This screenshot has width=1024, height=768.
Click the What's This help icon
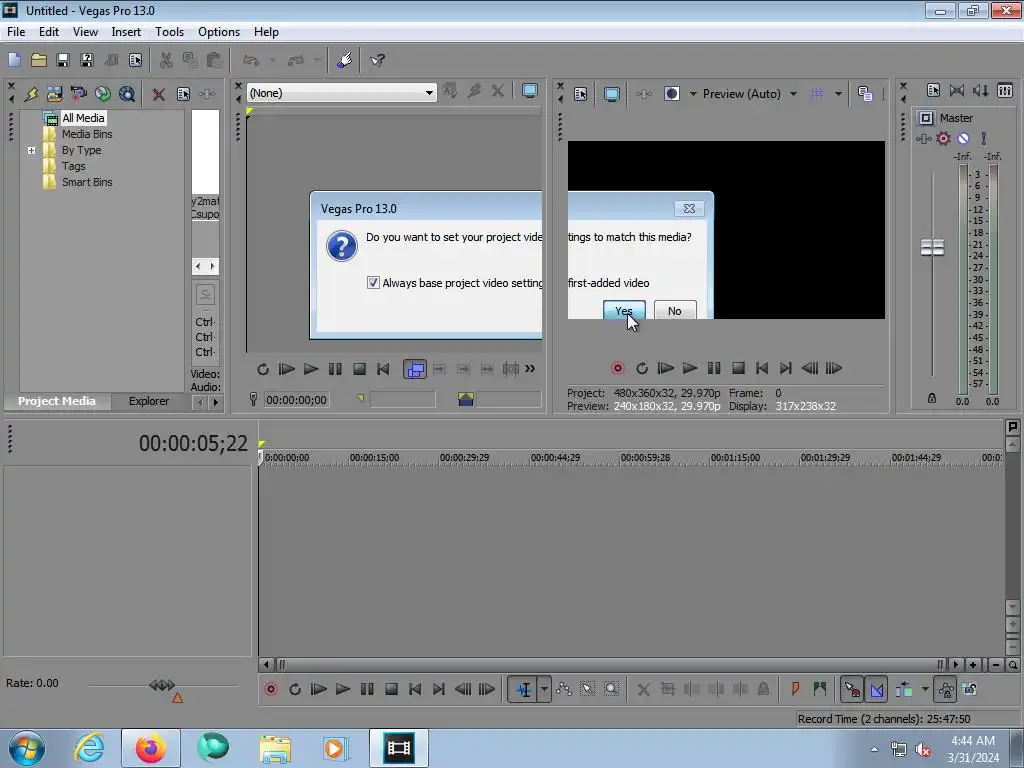pyautogui.click(x=377, y=60)
